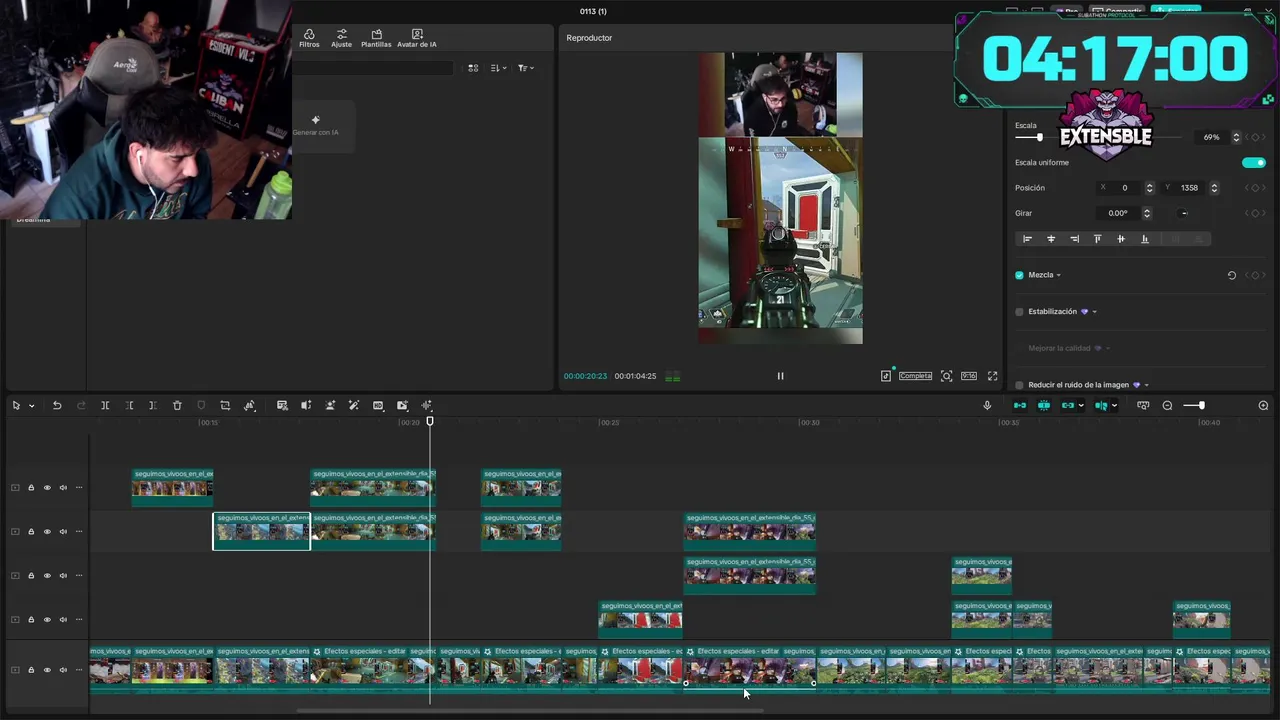Toggle preview axis on timeline
Viewport: 1280px width, 720px height.
1101,405
